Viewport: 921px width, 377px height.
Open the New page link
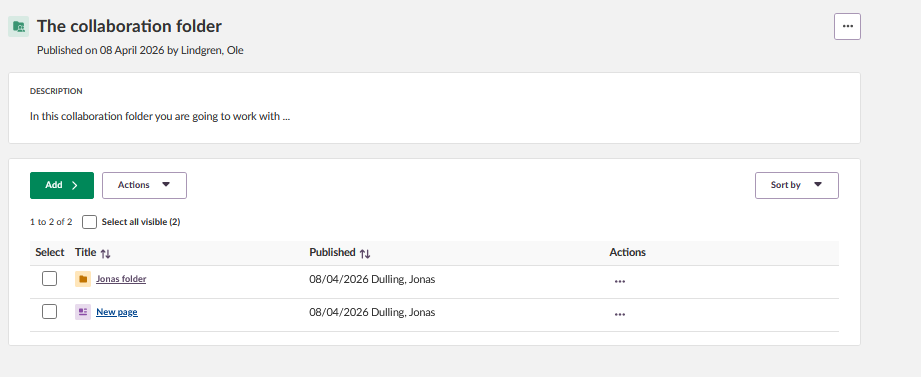coord(117,312)
